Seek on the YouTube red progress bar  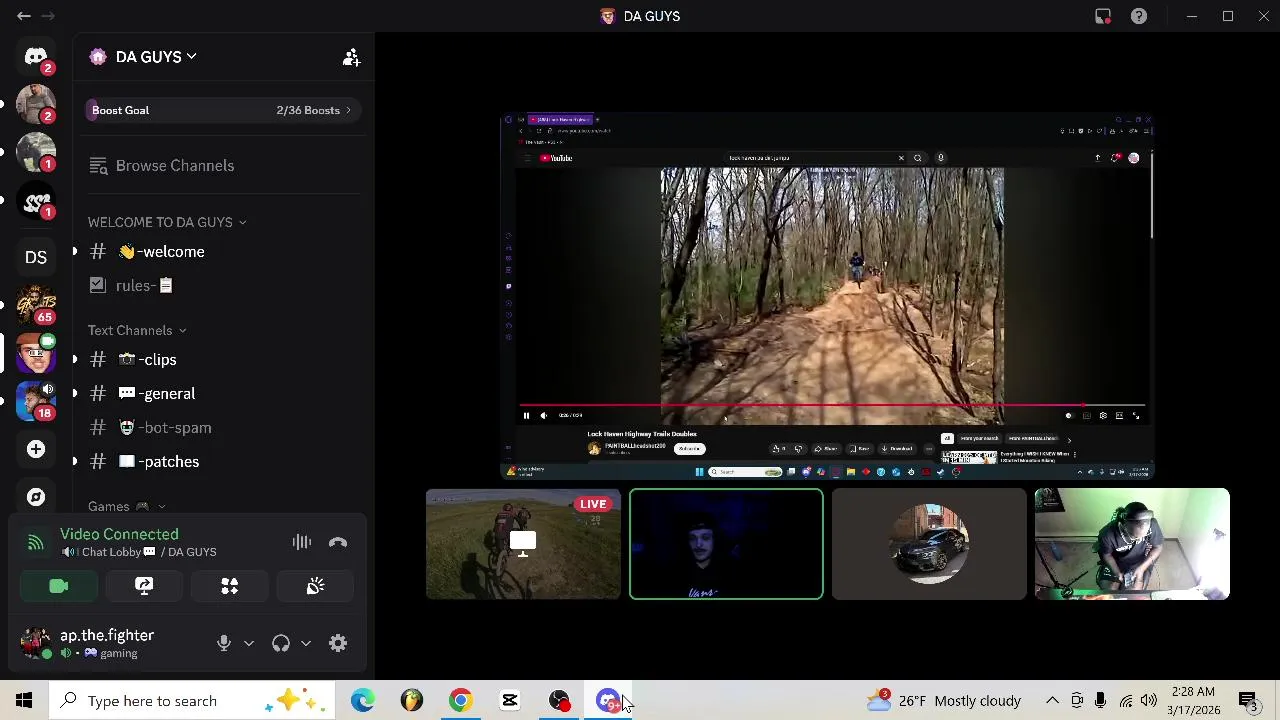[832, 406]
